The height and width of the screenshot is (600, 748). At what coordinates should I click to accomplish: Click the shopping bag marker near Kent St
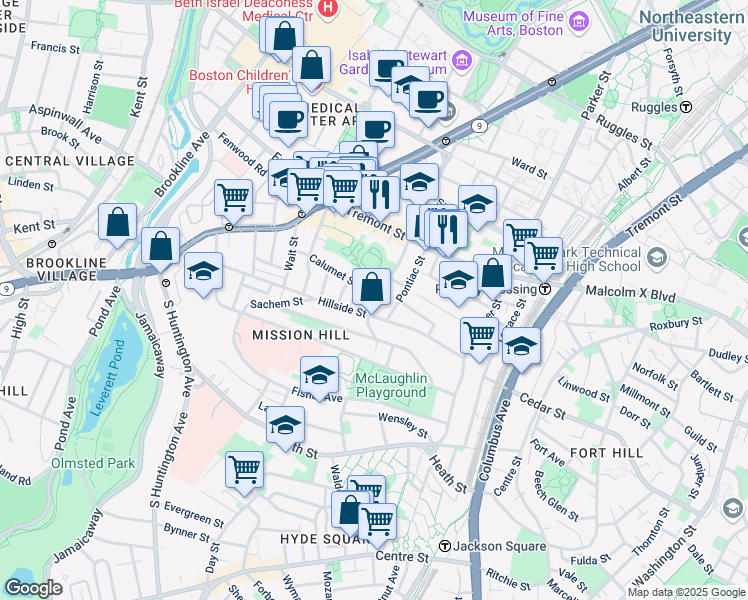(x=117, y=223)
